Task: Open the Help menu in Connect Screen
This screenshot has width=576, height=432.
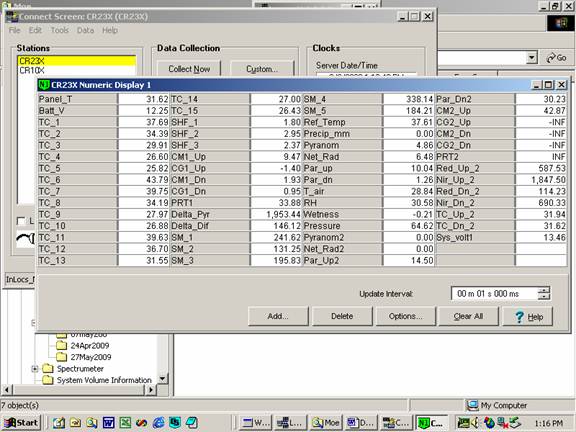Action: tap(110, 30)
